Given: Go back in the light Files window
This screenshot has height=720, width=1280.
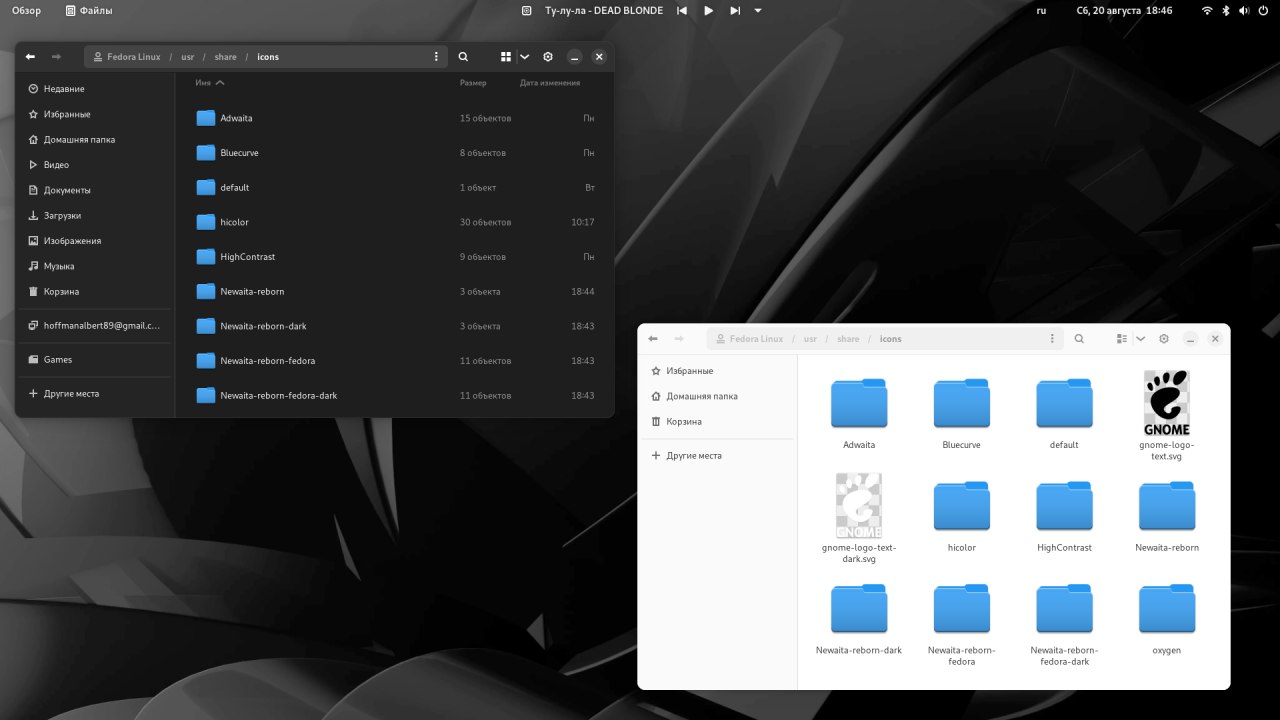Looking at the screenshot, I should (x=653, y=339).
